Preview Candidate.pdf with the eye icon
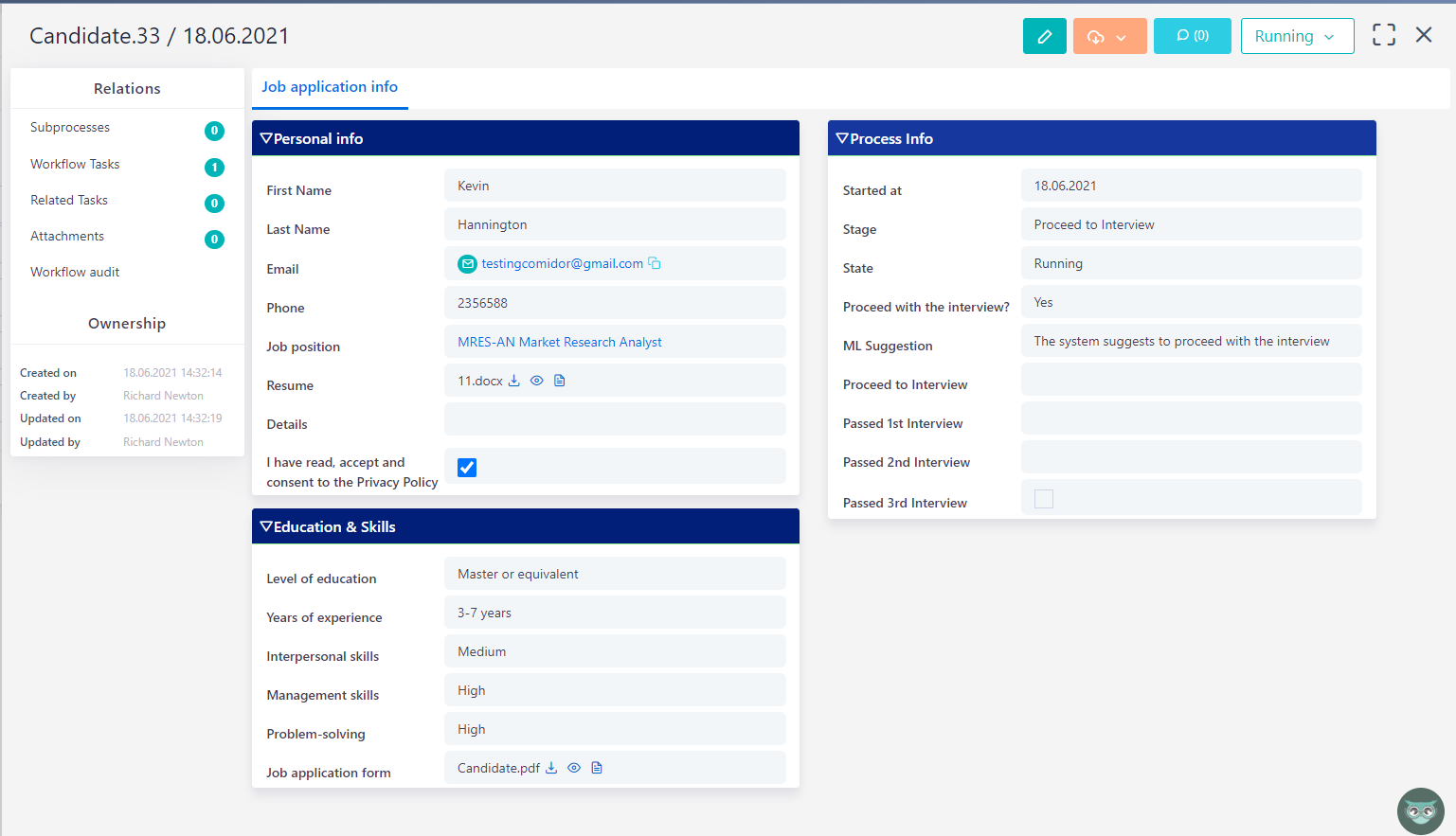The height and width of the screenshot is (836, 1456). point(574,767)
